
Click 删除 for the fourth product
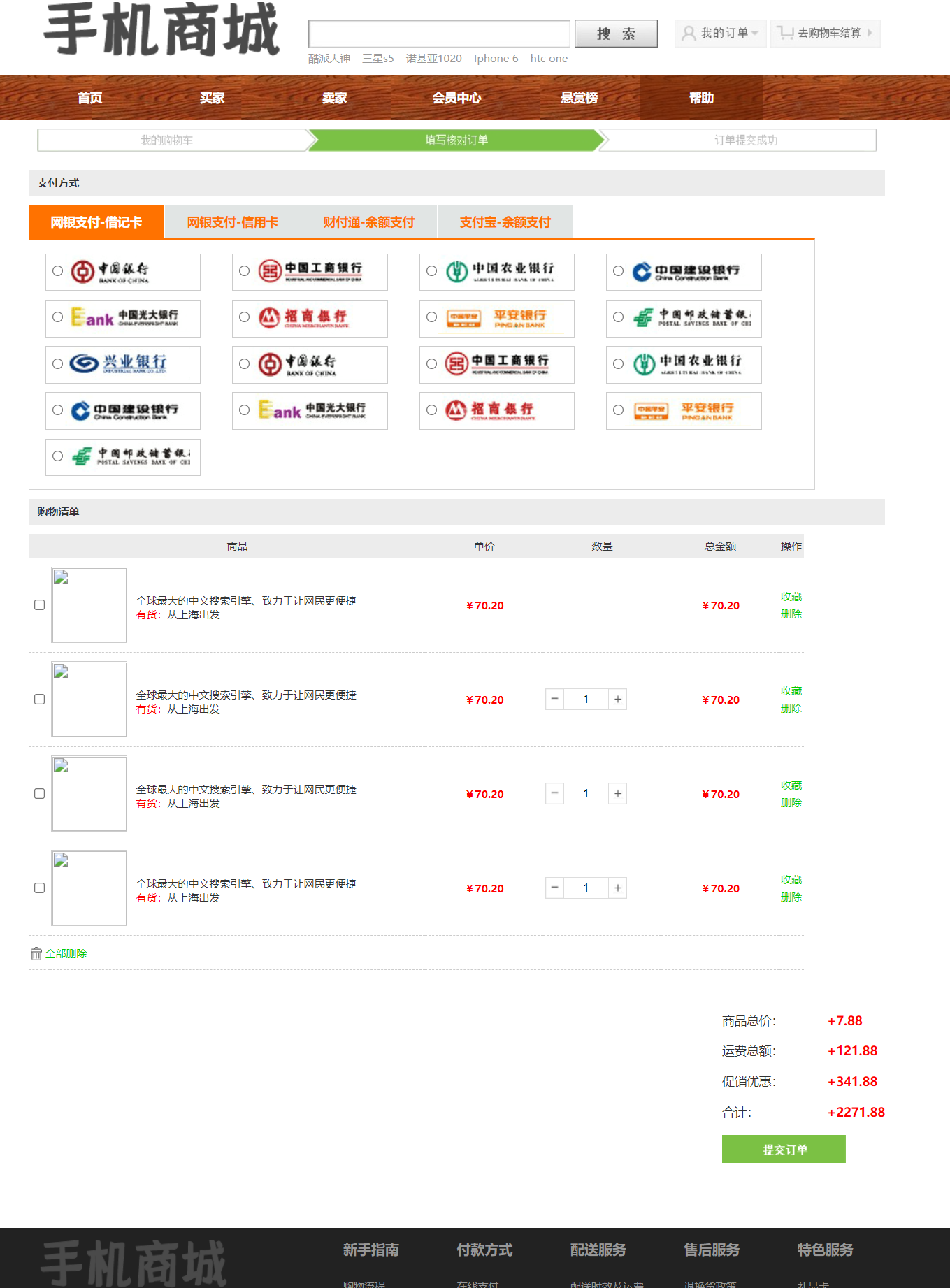pyautogui.click(x=791, y=897)
